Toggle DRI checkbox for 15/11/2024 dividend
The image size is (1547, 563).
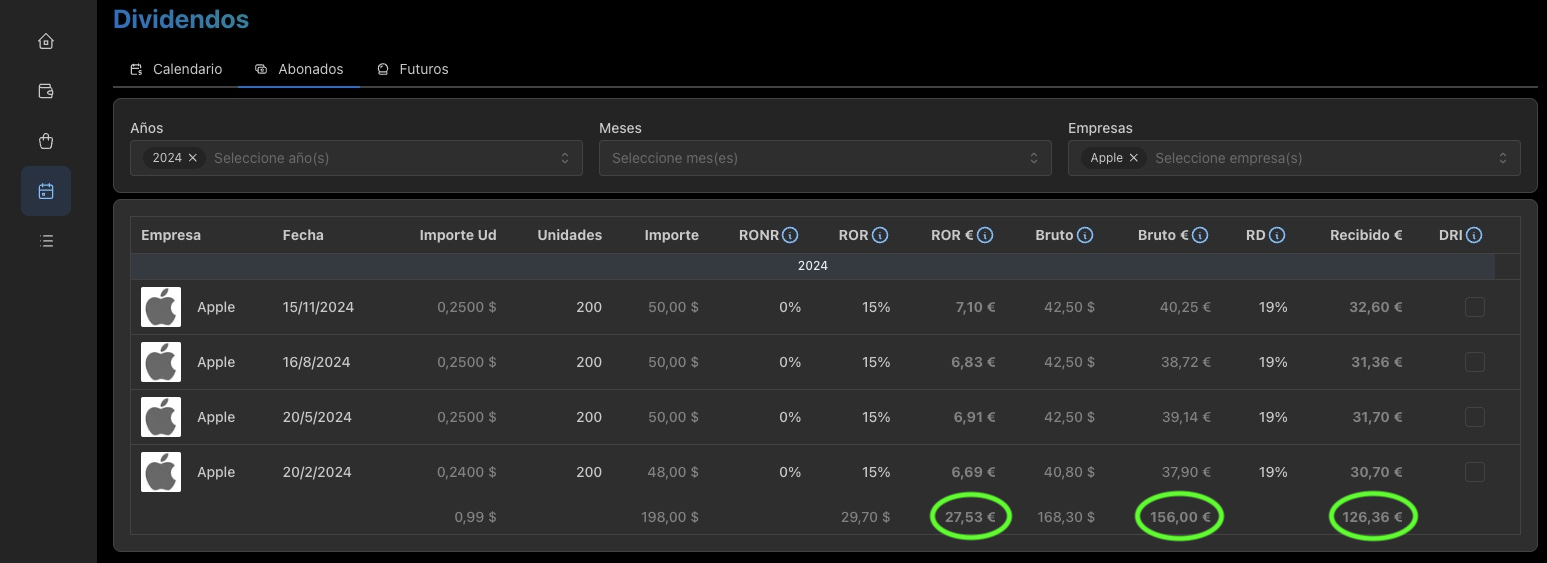point(1475,307)
